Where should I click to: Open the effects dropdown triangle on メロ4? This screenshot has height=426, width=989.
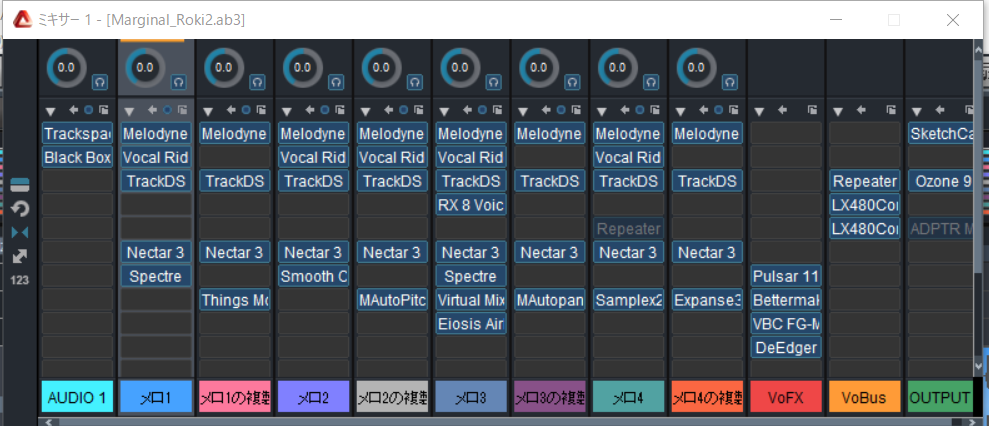[602, 112]
